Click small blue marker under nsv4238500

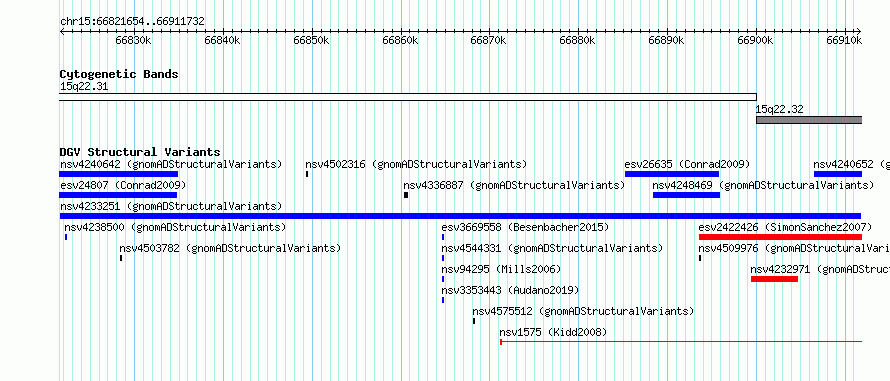click(x=66, y=237)
